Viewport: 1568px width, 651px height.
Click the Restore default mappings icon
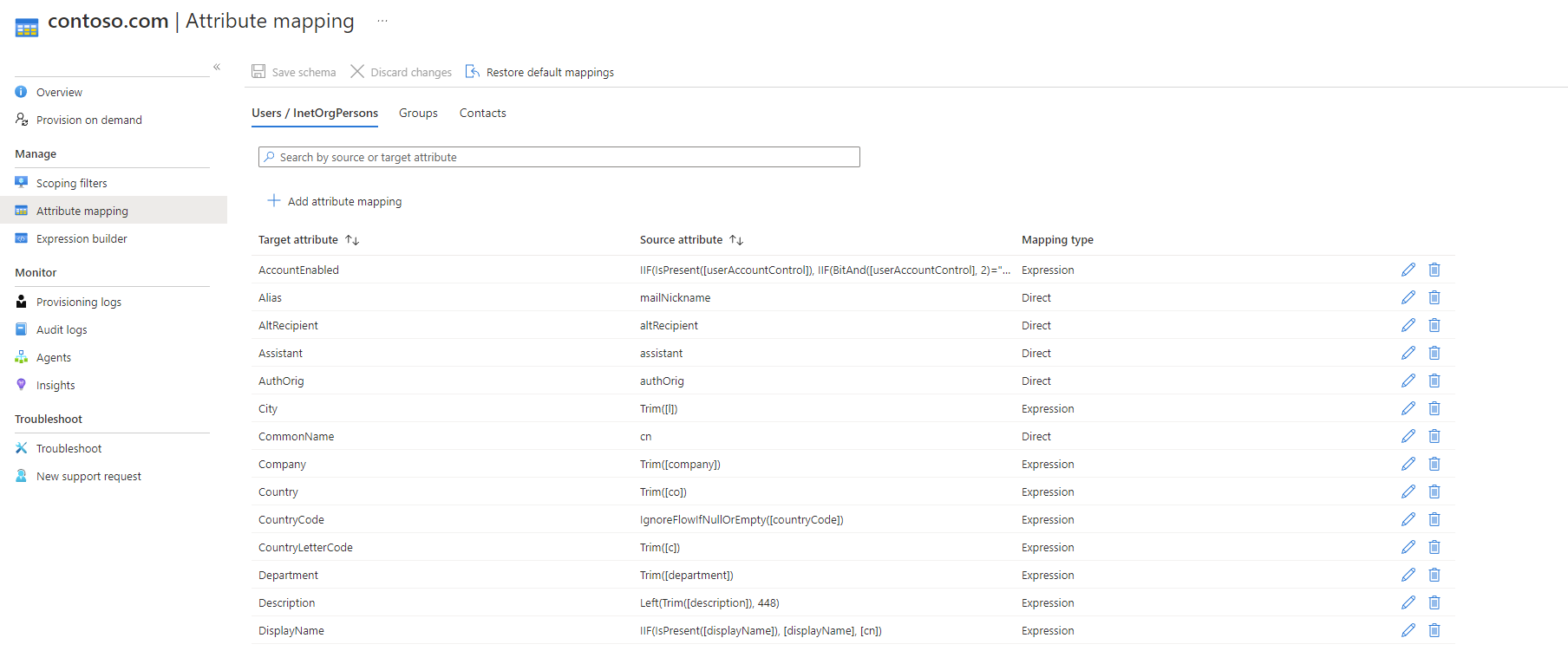[473, 72]
